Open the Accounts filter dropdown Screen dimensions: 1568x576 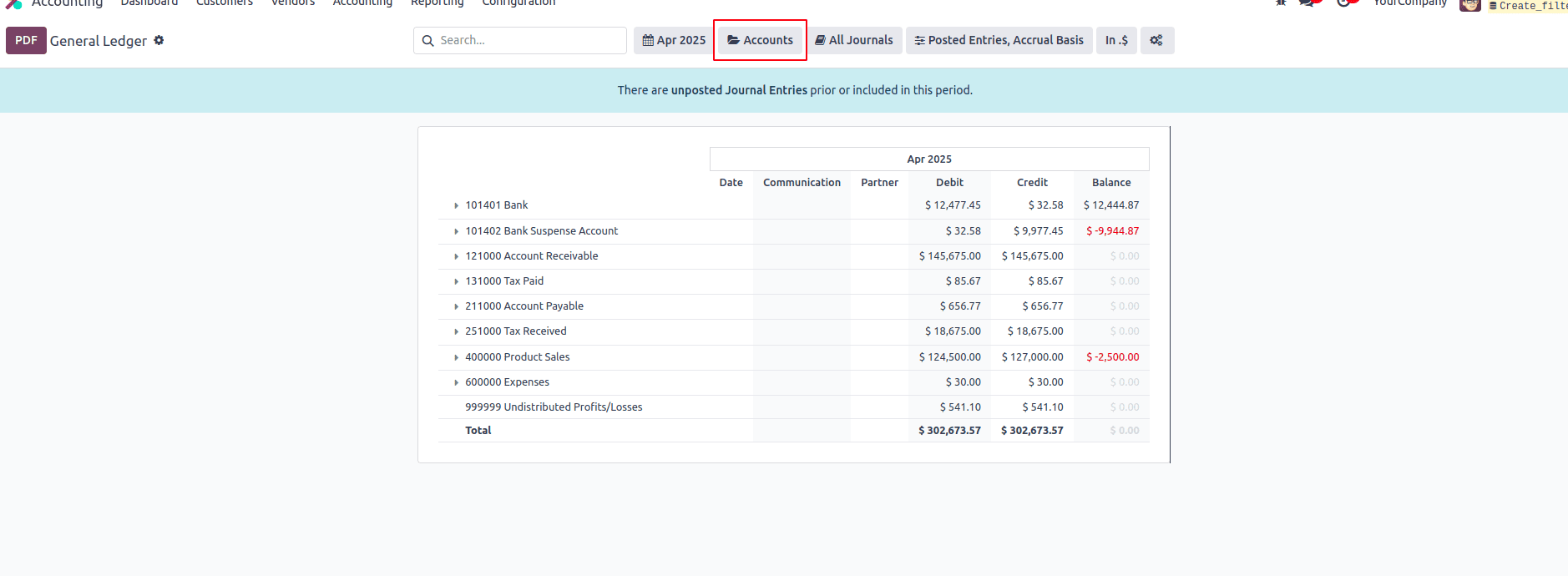(760, 40)
